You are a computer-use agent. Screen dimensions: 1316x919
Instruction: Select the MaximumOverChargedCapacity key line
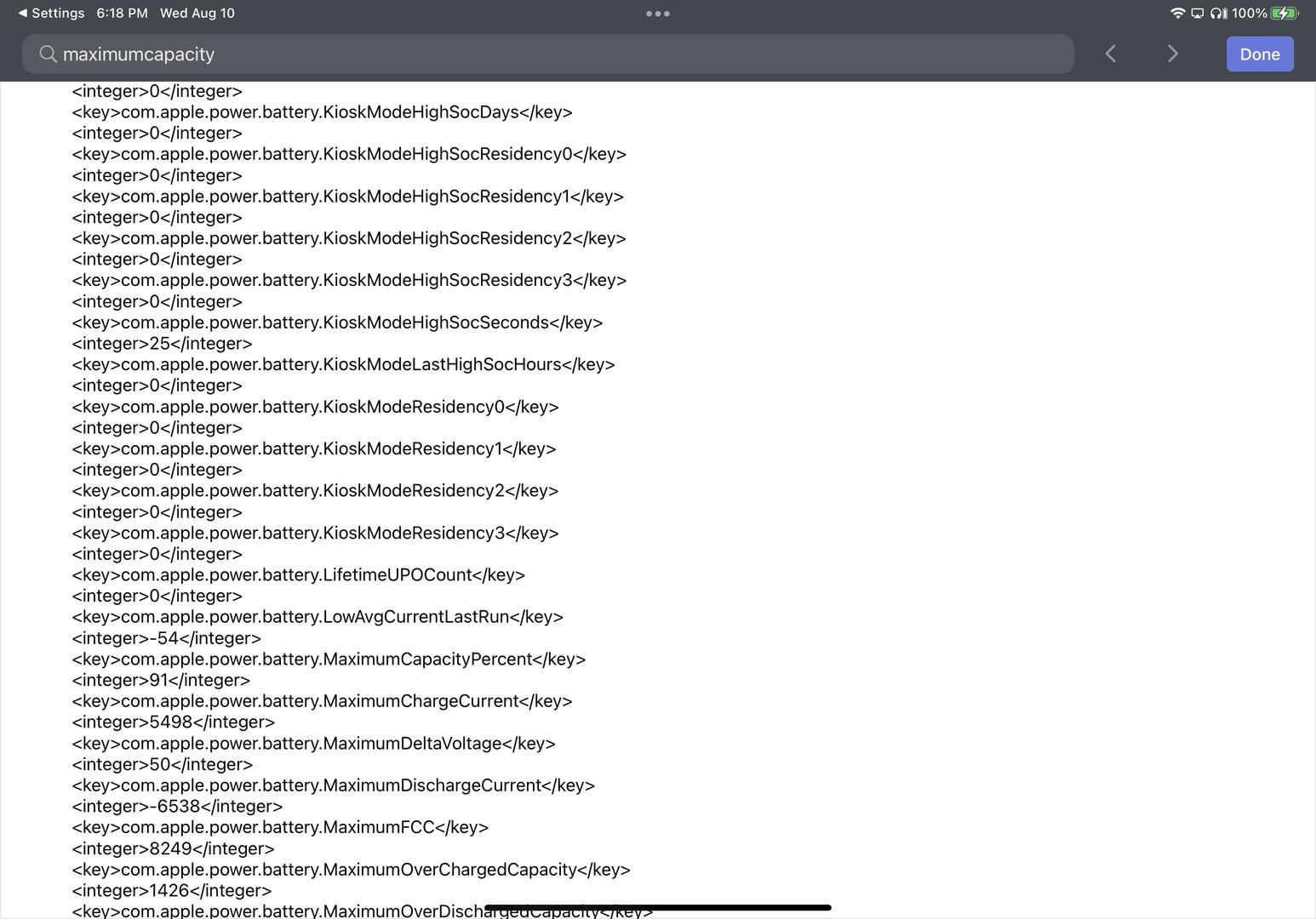tap(351, 870)
